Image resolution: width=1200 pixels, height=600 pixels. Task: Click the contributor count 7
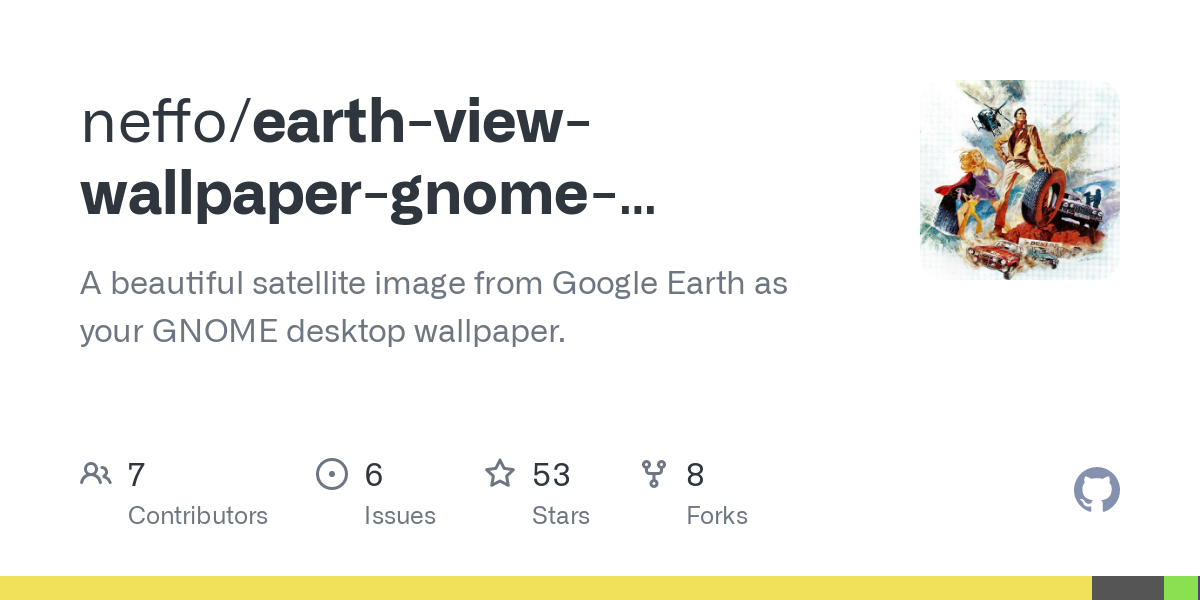pyautogui.click(x=137, y=474)
